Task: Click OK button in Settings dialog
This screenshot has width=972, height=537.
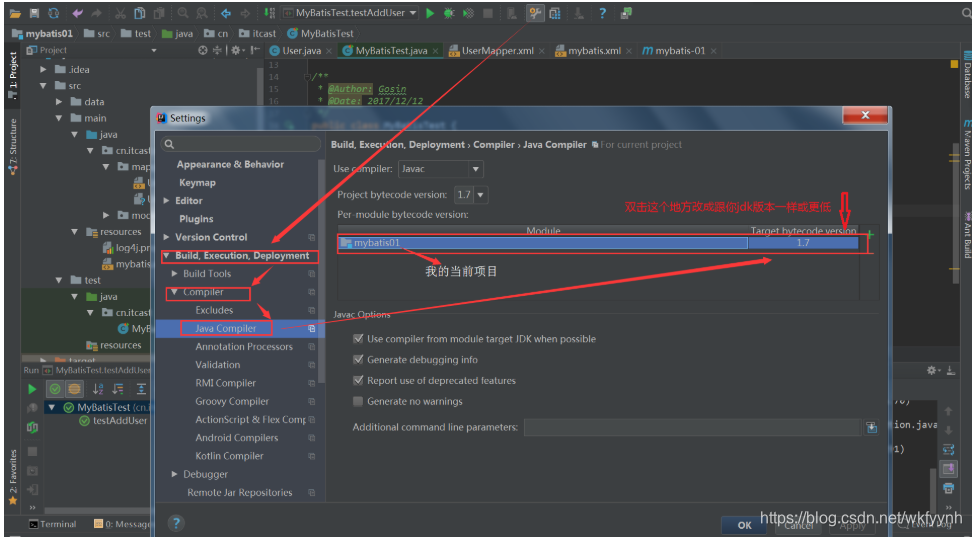Action: (x=744, y=525)
